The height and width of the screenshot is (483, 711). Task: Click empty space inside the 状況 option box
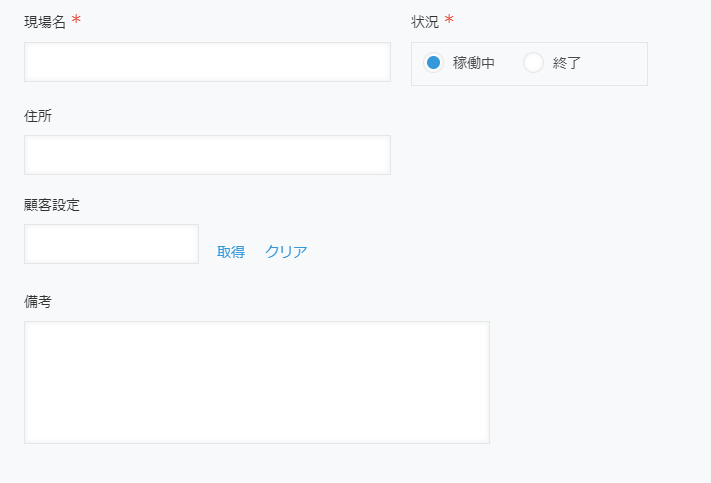614,63
